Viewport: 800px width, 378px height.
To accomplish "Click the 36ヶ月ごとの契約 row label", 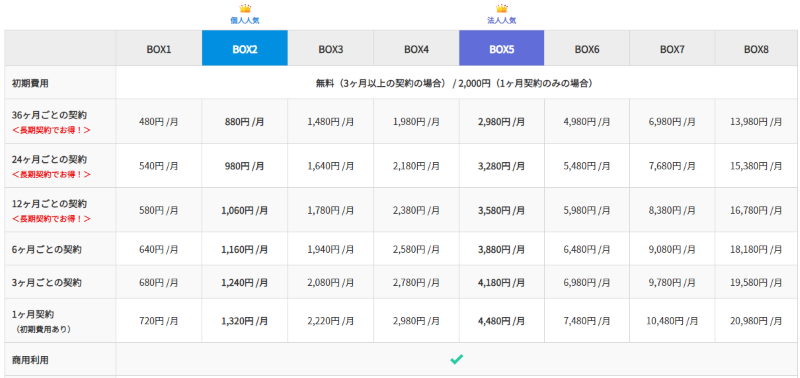I will (x=49, y=115).
